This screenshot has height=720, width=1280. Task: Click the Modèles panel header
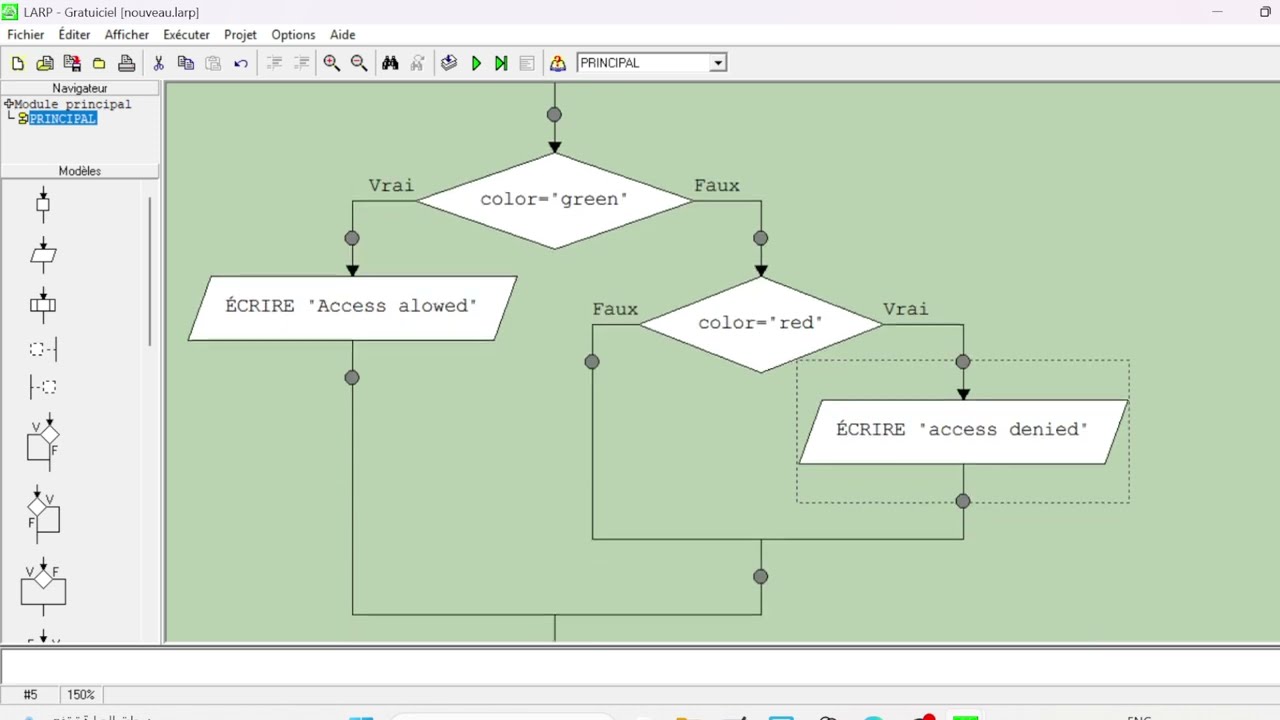(x=80, y=171)
